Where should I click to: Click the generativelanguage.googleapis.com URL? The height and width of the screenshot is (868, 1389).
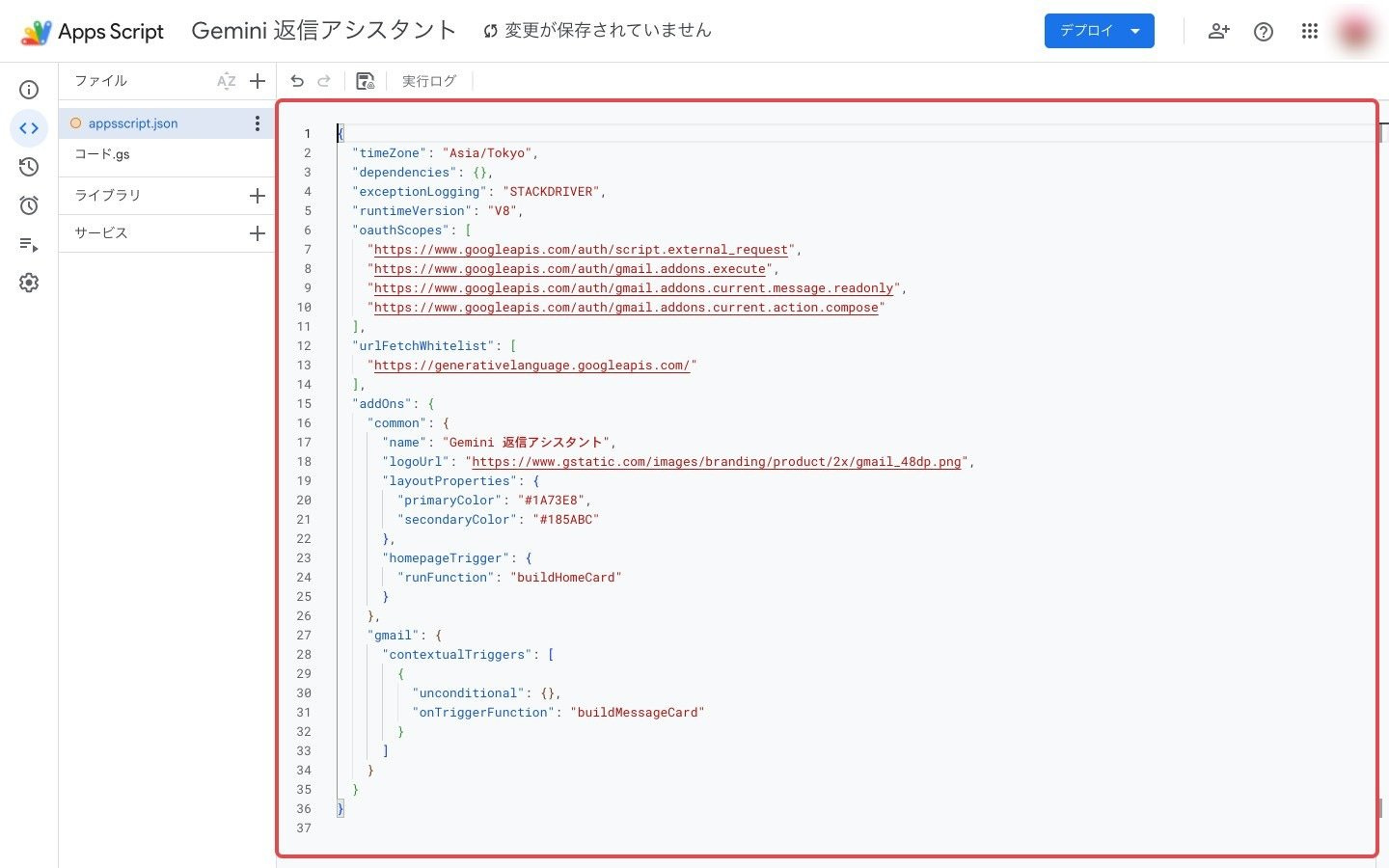point(532,366)
